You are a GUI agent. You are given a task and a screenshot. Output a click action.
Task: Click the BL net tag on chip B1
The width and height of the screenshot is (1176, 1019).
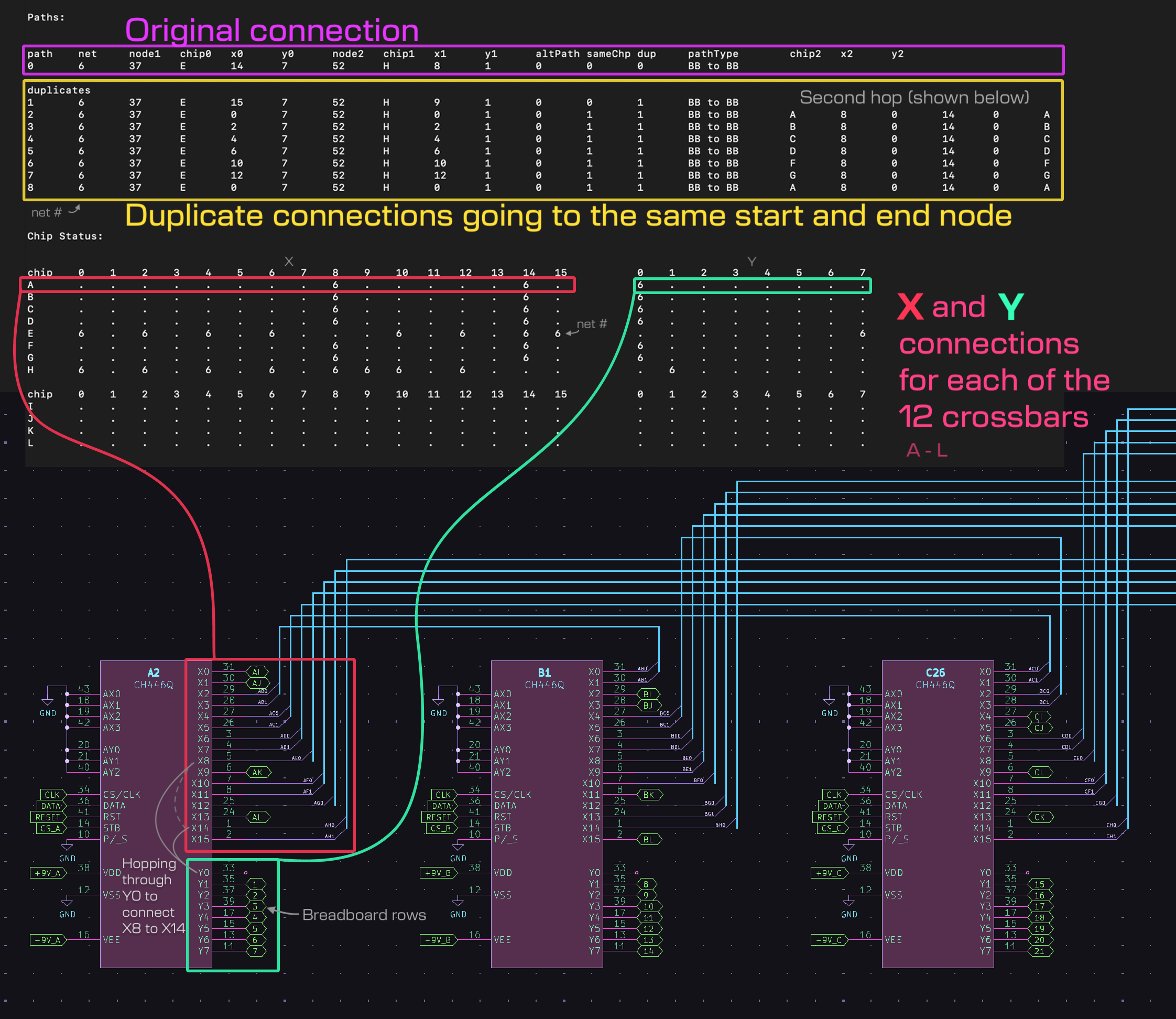[x=649, y=839]
